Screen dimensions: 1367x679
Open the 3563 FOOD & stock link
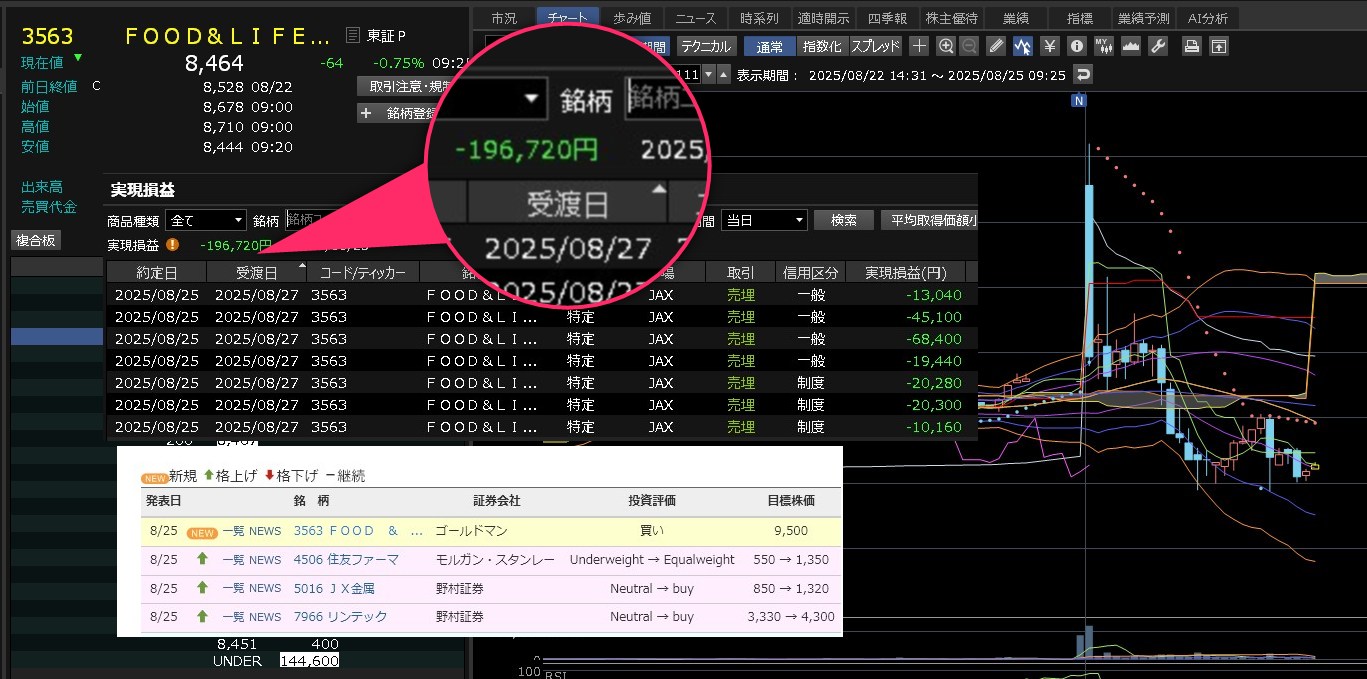click(359, 531)
